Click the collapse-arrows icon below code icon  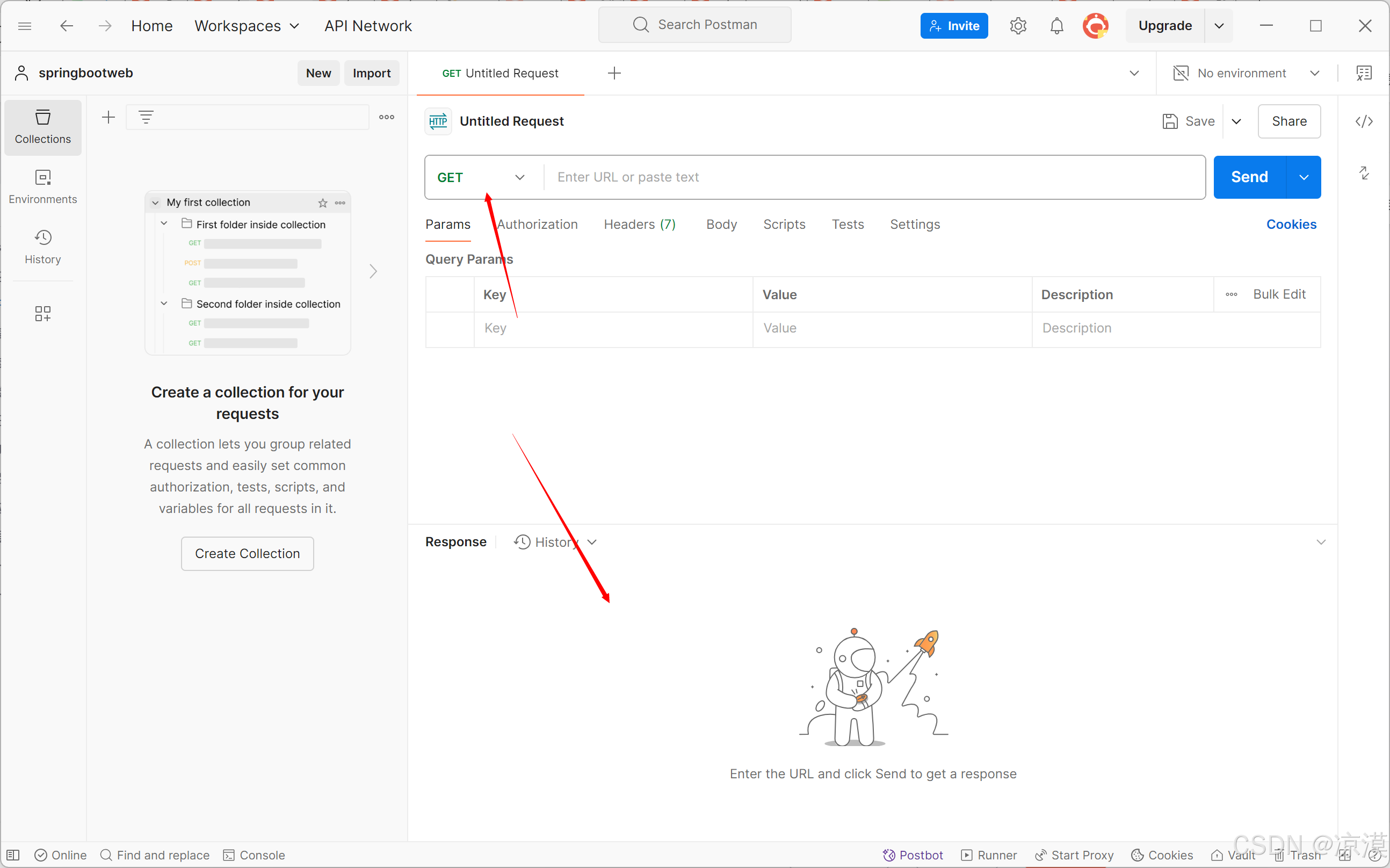click(x=1364, y=173)
